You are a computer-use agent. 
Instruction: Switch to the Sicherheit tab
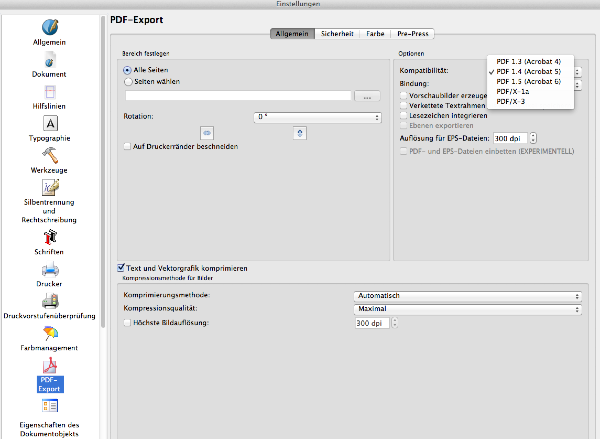tap(337, 33)
